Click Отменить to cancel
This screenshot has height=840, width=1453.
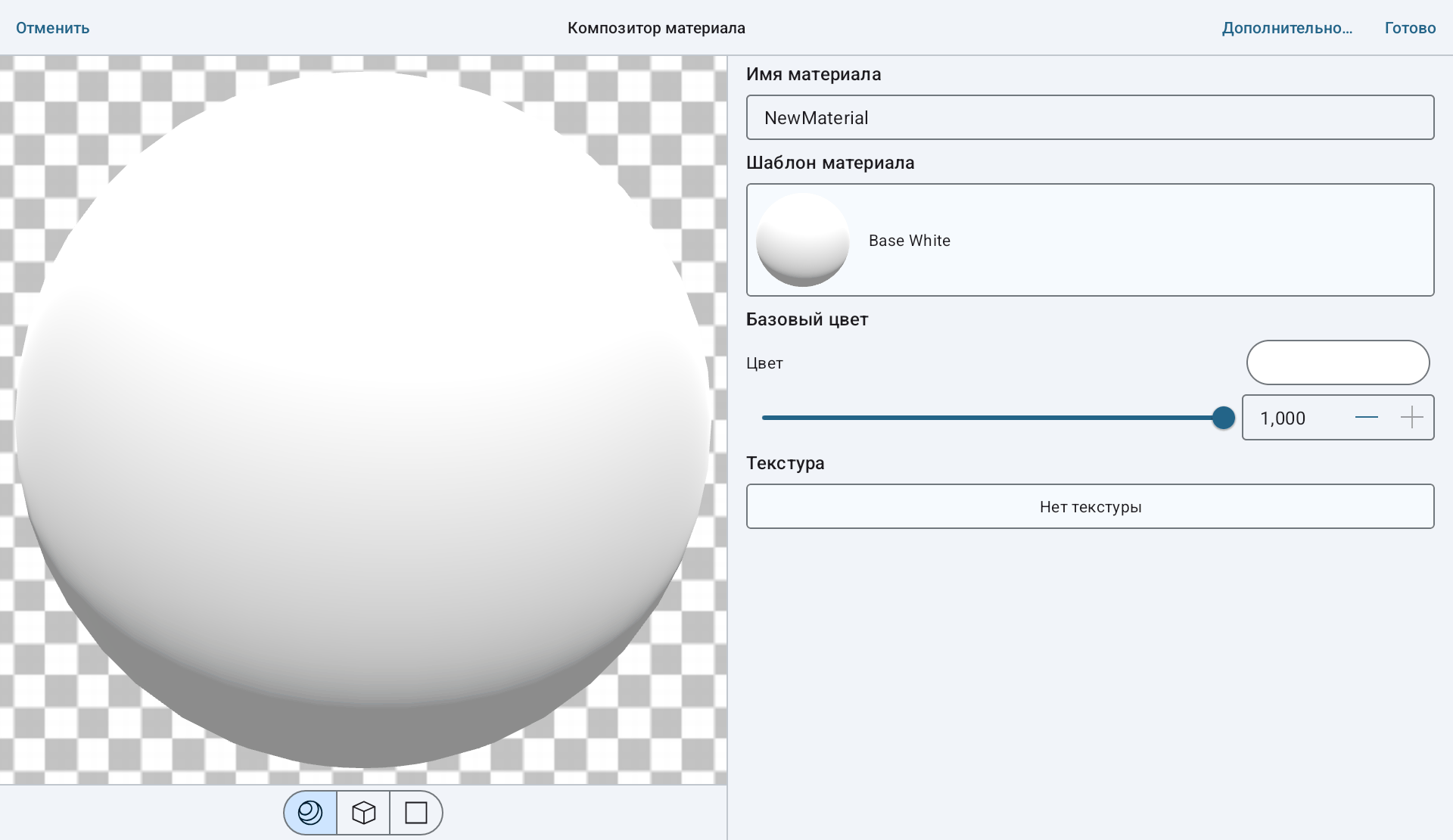click(53, 28)
